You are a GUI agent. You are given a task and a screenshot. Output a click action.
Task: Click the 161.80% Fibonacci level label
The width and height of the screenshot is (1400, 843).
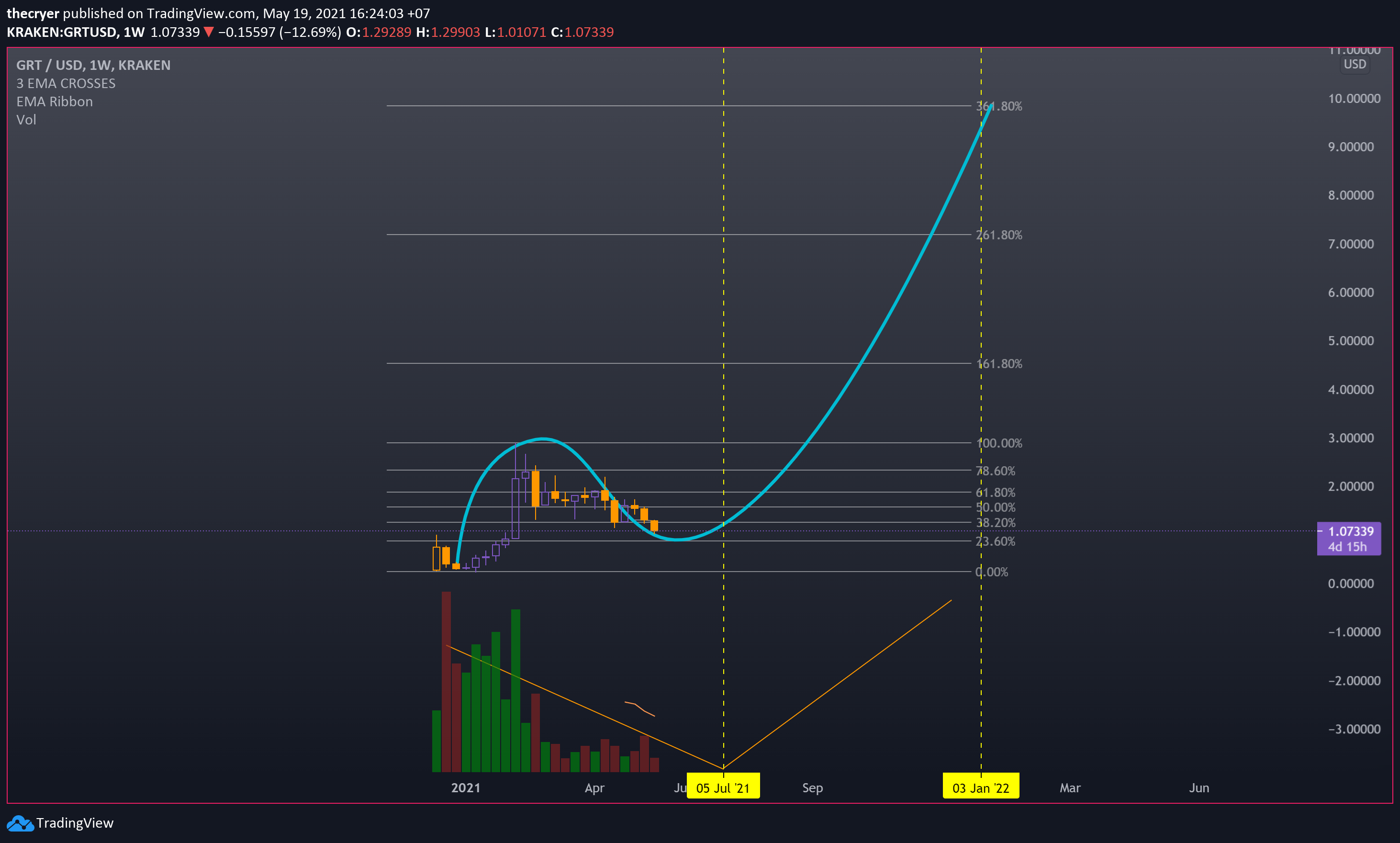pos(999,363)
